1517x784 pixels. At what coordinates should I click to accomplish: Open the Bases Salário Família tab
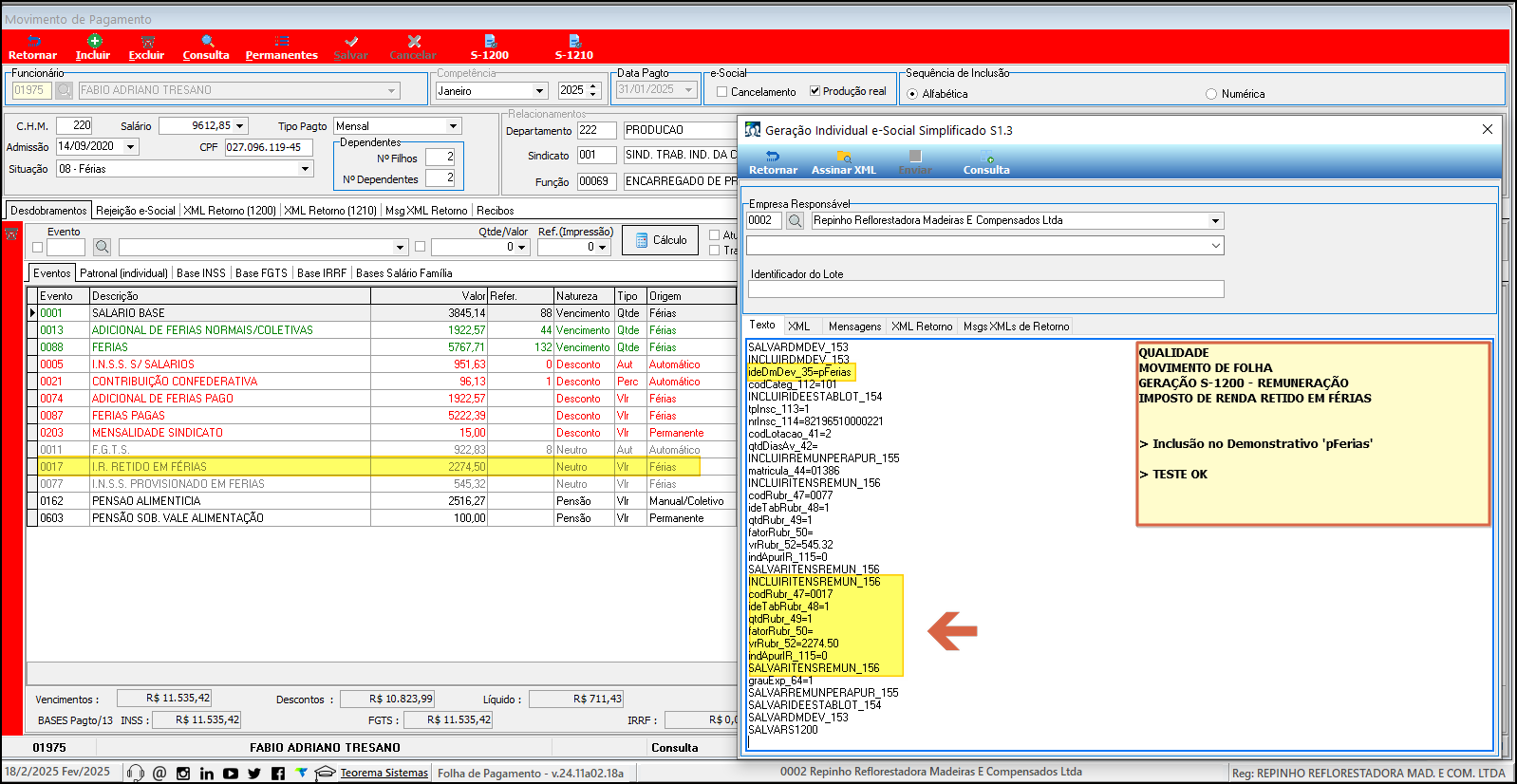(403, 273)
